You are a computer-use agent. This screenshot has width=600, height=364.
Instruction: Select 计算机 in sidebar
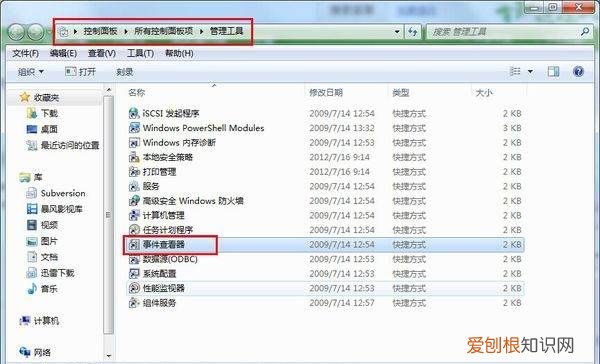coord(47,320)
